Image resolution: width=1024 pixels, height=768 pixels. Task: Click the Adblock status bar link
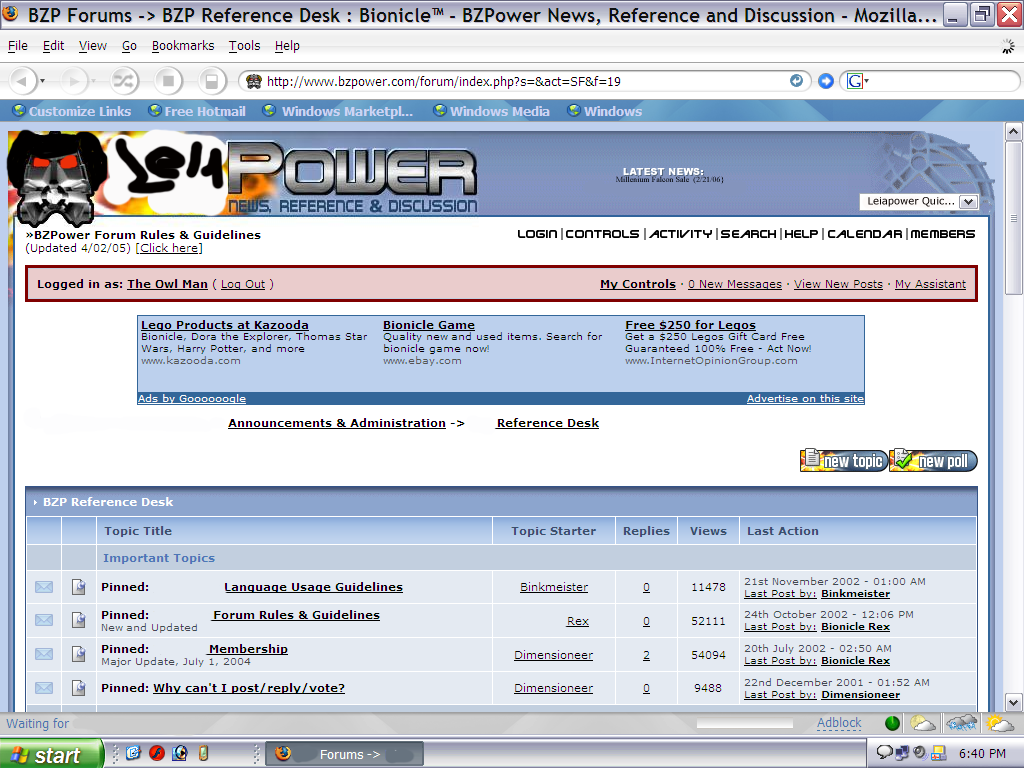coord(839,723)
